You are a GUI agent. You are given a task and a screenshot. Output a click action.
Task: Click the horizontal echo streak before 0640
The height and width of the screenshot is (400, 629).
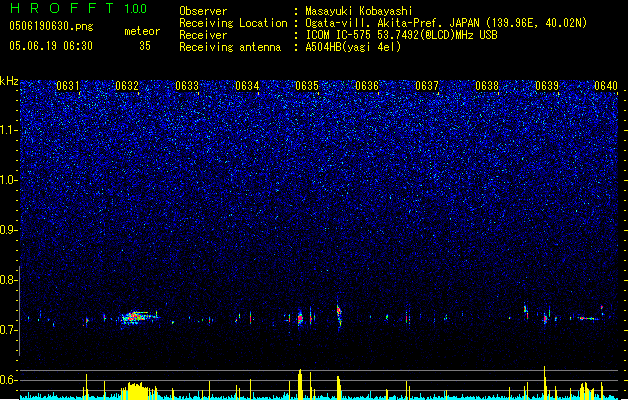(x=588, y=319)
